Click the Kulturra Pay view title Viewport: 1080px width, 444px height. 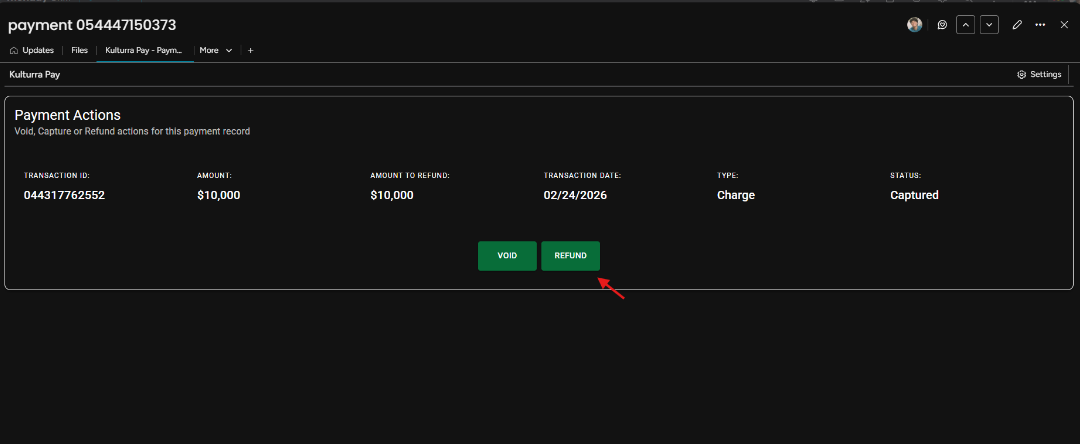[34, 74]
